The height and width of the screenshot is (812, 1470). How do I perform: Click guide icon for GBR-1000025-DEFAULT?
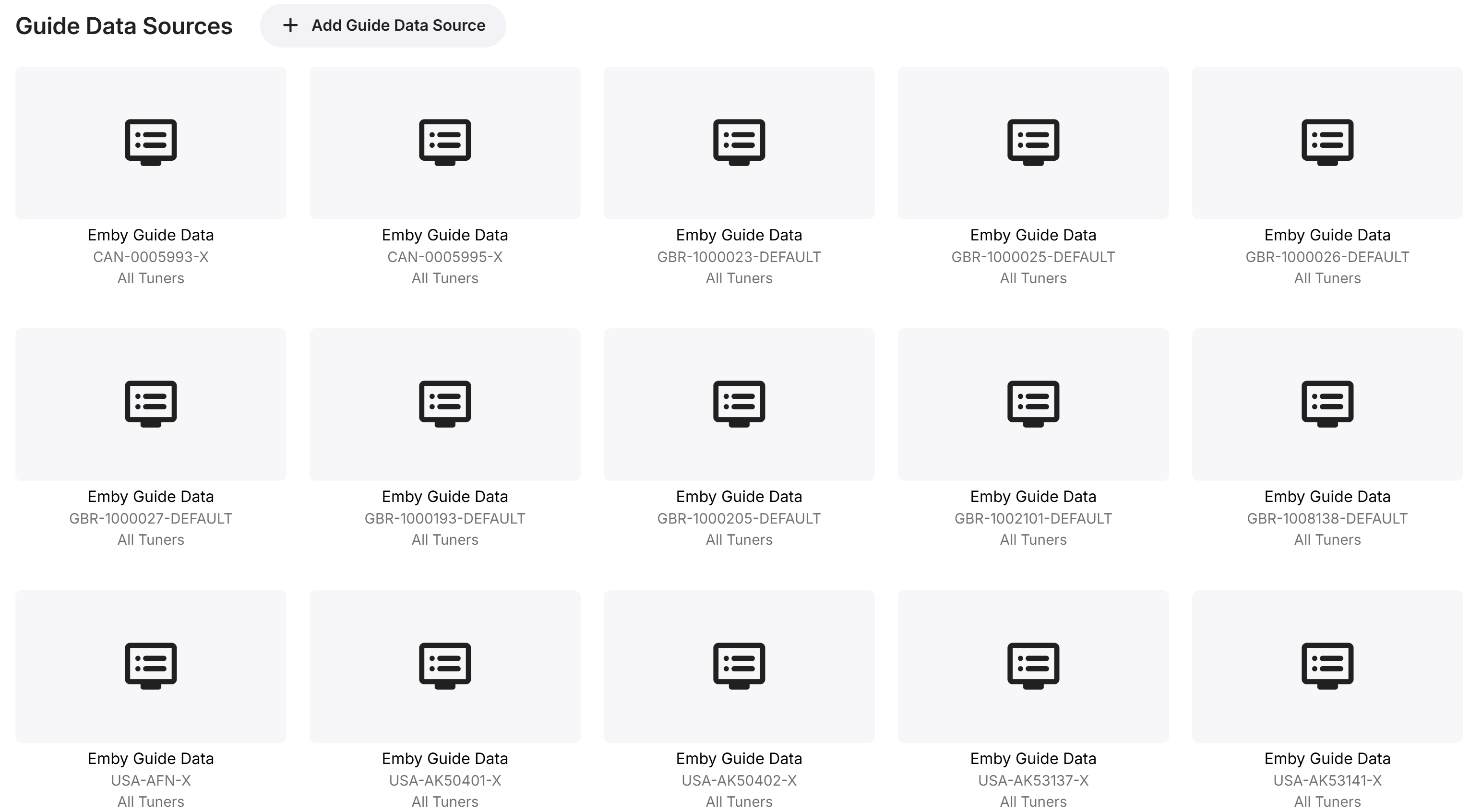click(1033, 142)
